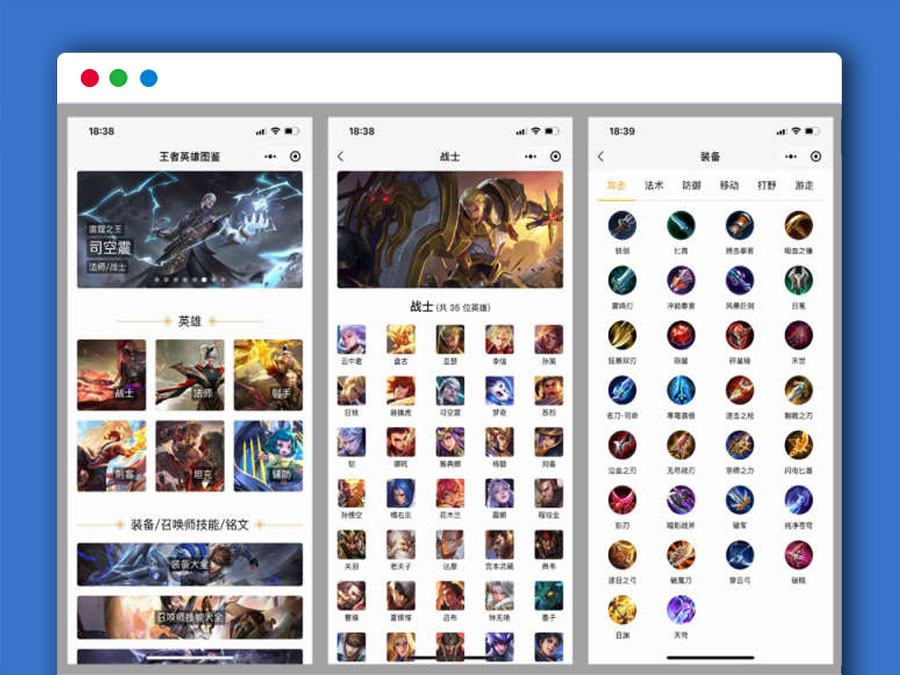Tap the 末世 equipment icon
The image size is (900, 675).
tap(798, 336)
